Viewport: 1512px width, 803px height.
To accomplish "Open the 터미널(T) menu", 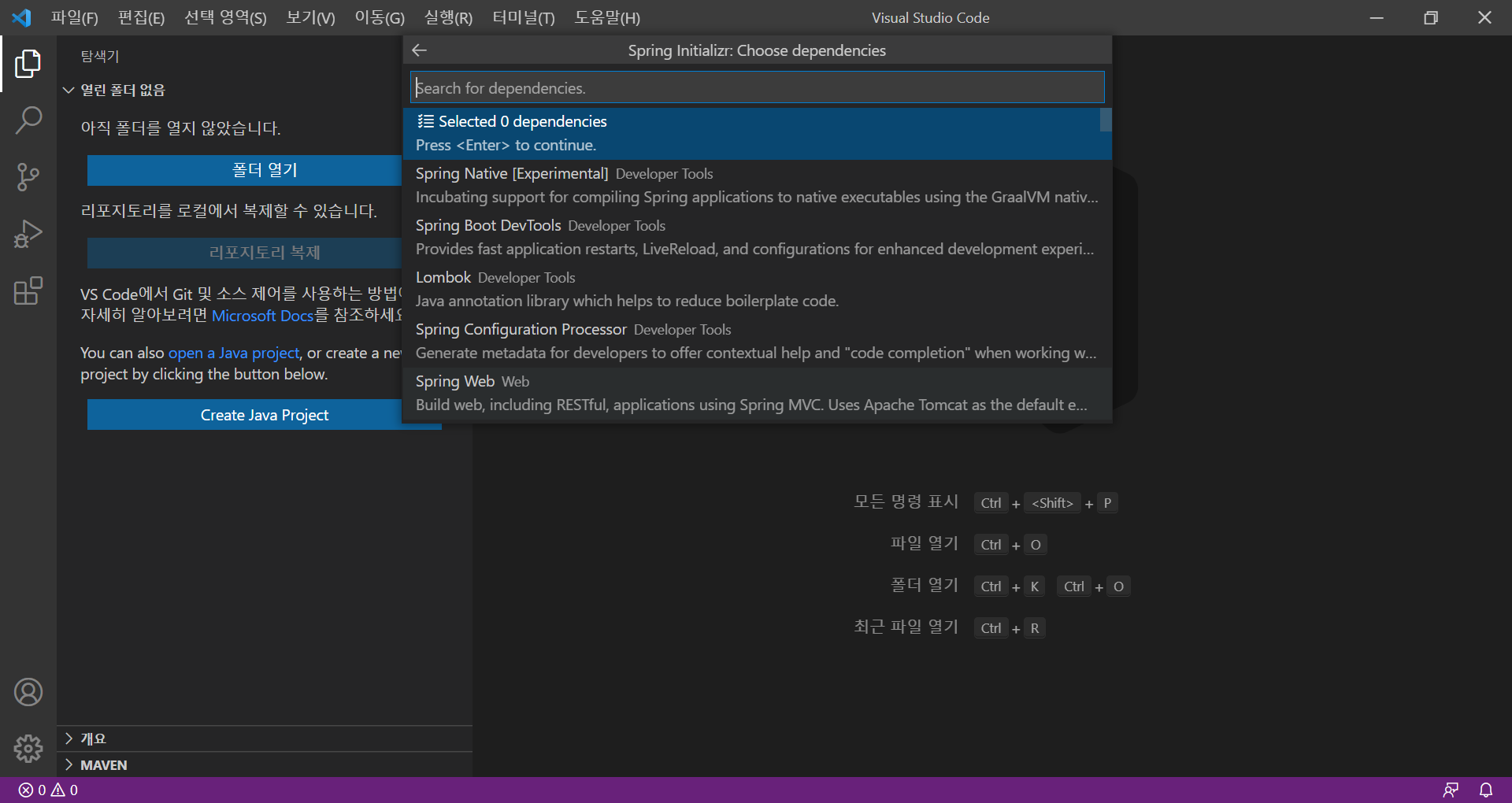I will point(524,17).
